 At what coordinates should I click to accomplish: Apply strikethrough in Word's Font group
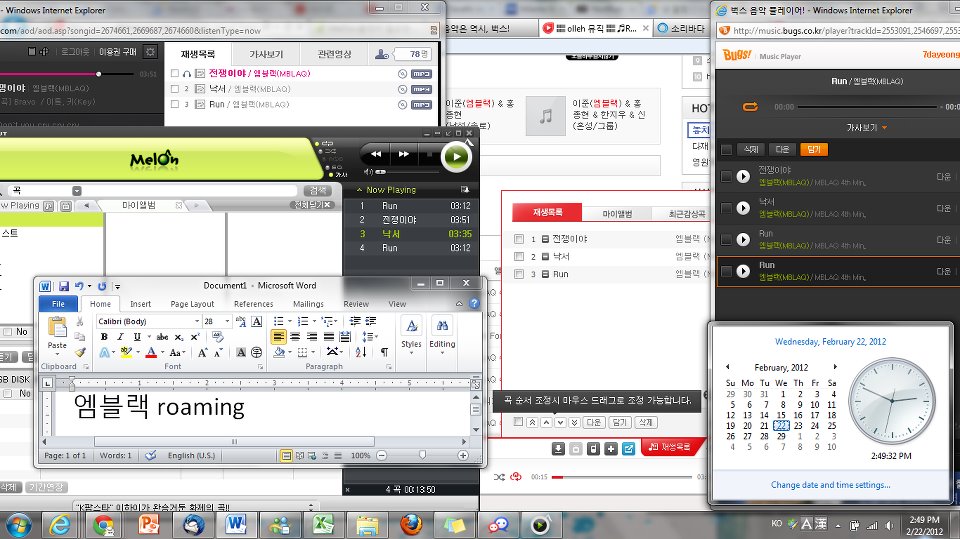[x=162, y=337]
